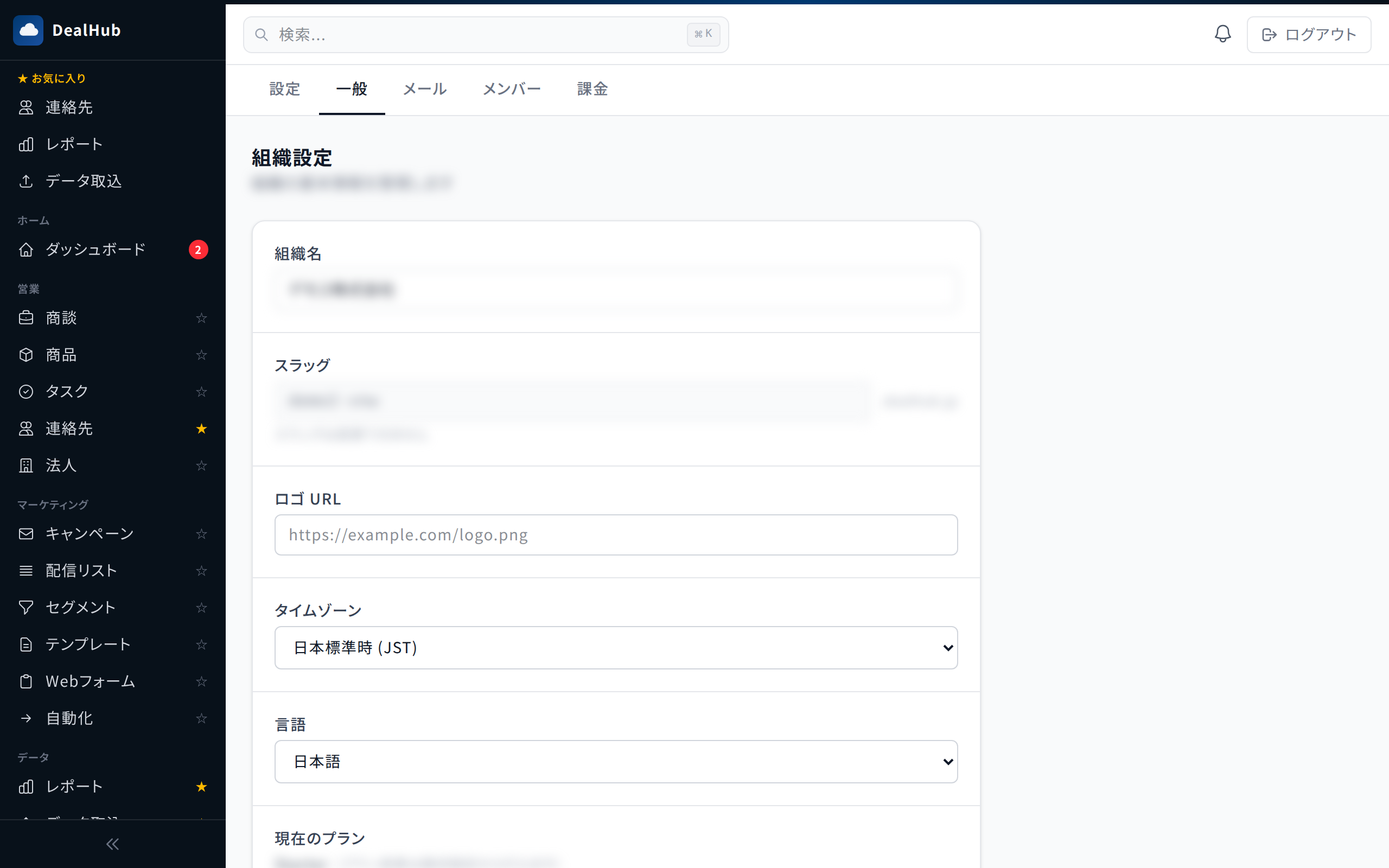Click the ロゴ URL input field
This screenshot has height=868, width=1389.
pos(615,535)
